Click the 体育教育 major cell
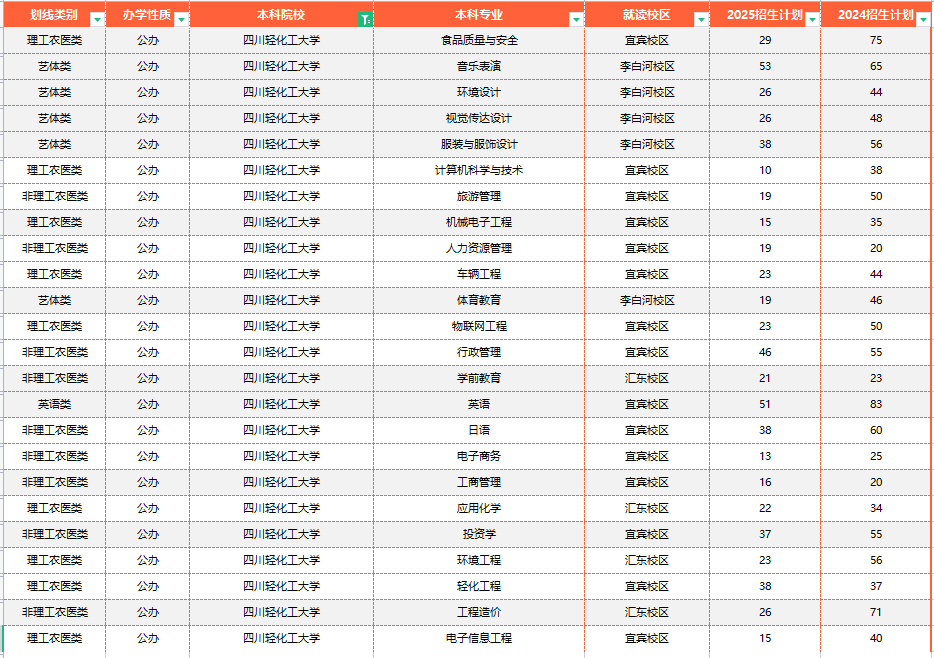Viewport: 934px width, 658px height. point(479,300)
